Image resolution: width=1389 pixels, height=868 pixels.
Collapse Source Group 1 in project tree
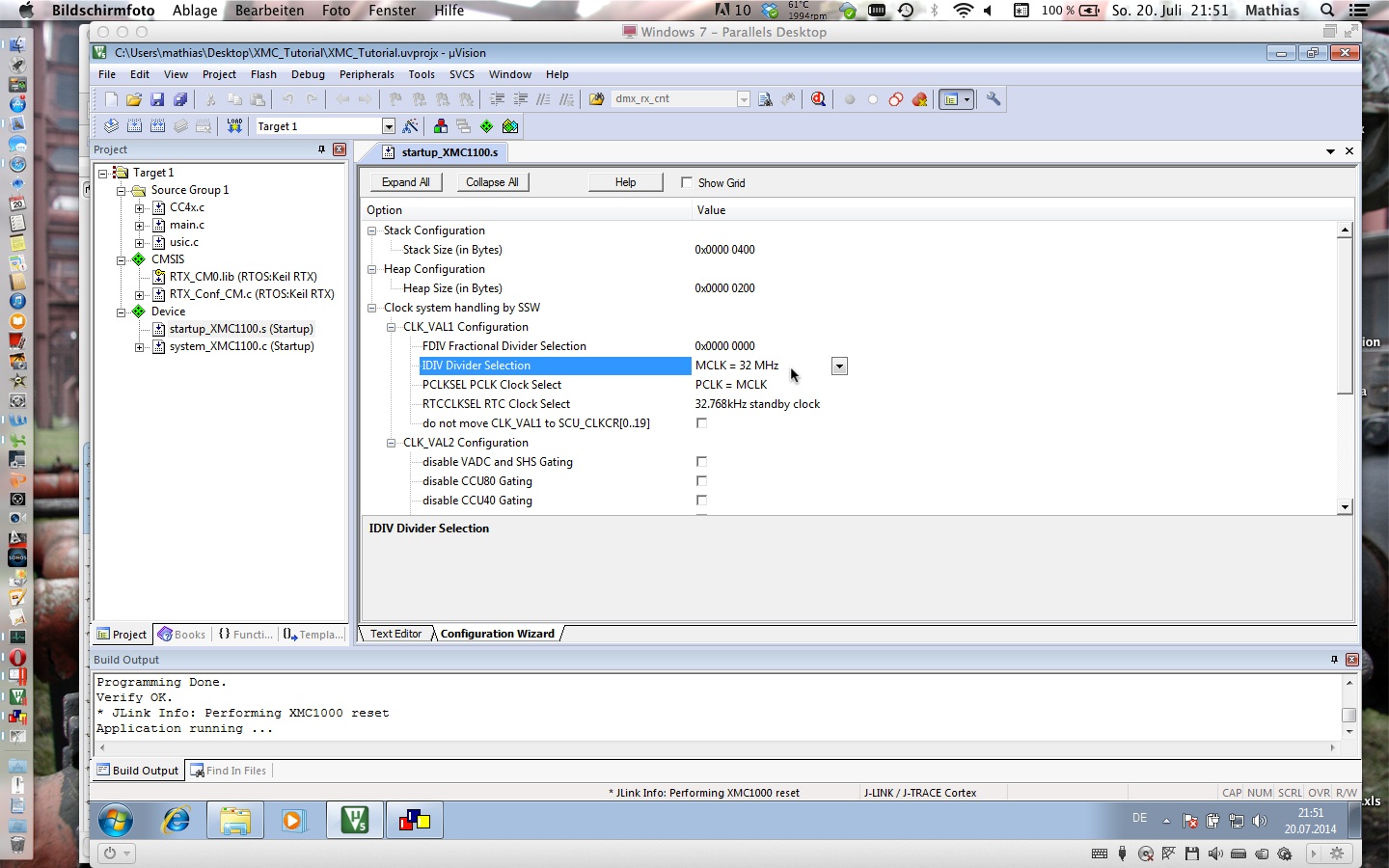(x=122, y=191)
